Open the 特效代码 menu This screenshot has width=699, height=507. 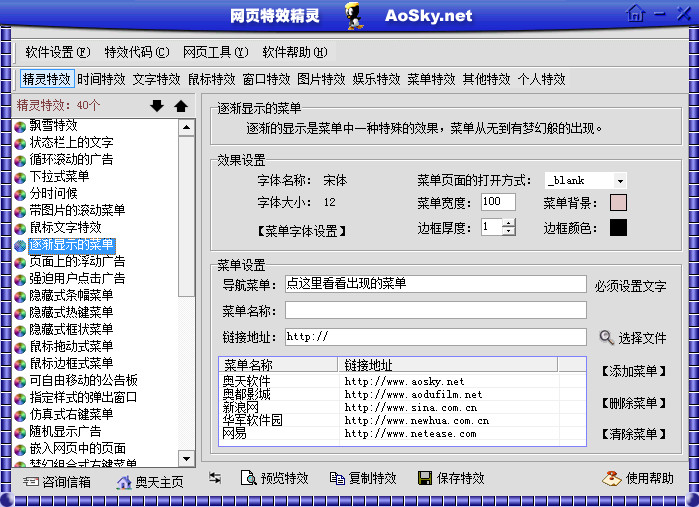click(x=137, y=52)
